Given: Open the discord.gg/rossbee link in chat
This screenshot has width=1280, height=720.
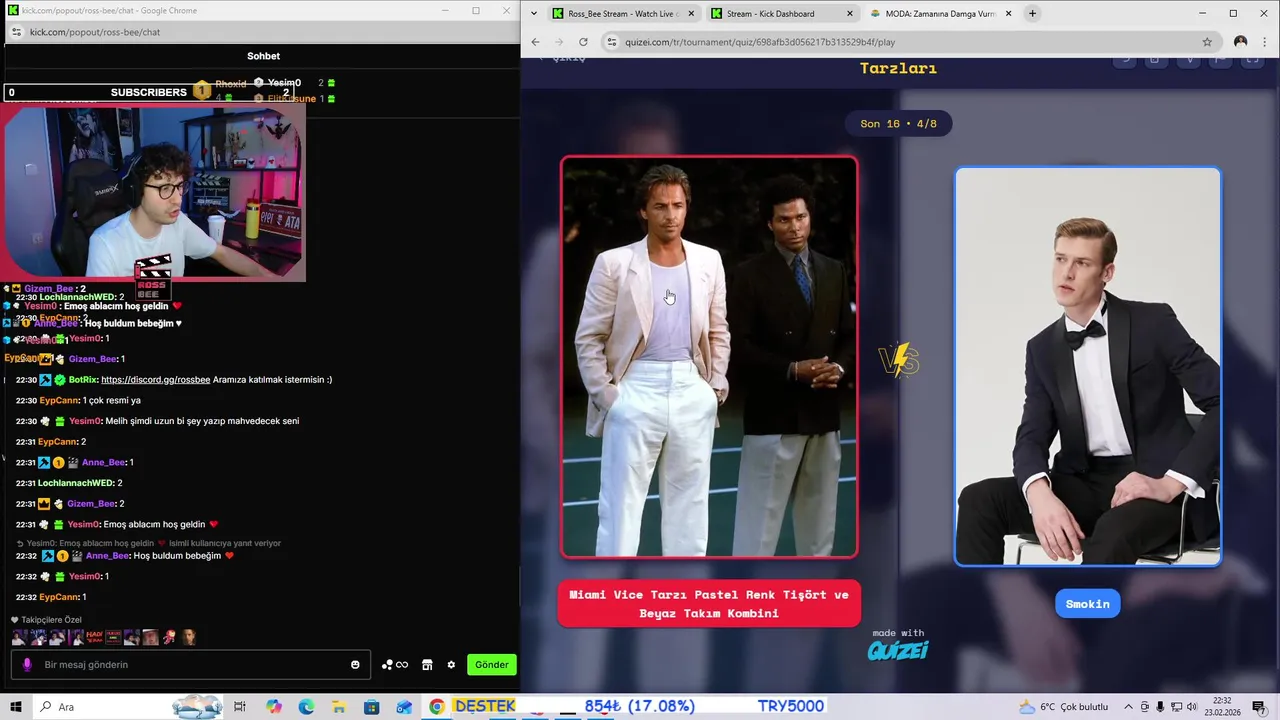Looking at the screenshot, I should pyautogui.click(x=156, y=380).
